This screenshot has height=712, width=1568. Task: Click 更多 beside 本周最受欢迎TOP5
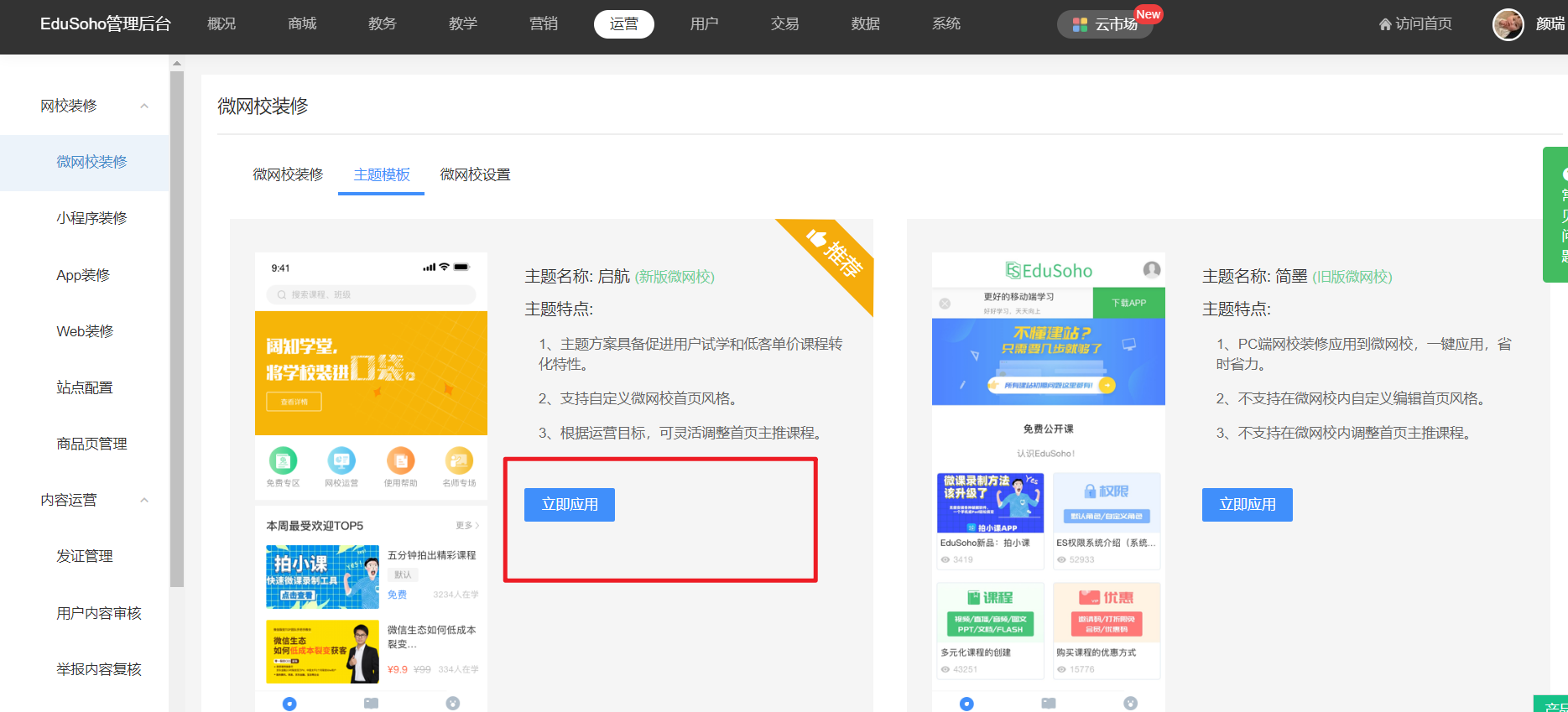467,526
